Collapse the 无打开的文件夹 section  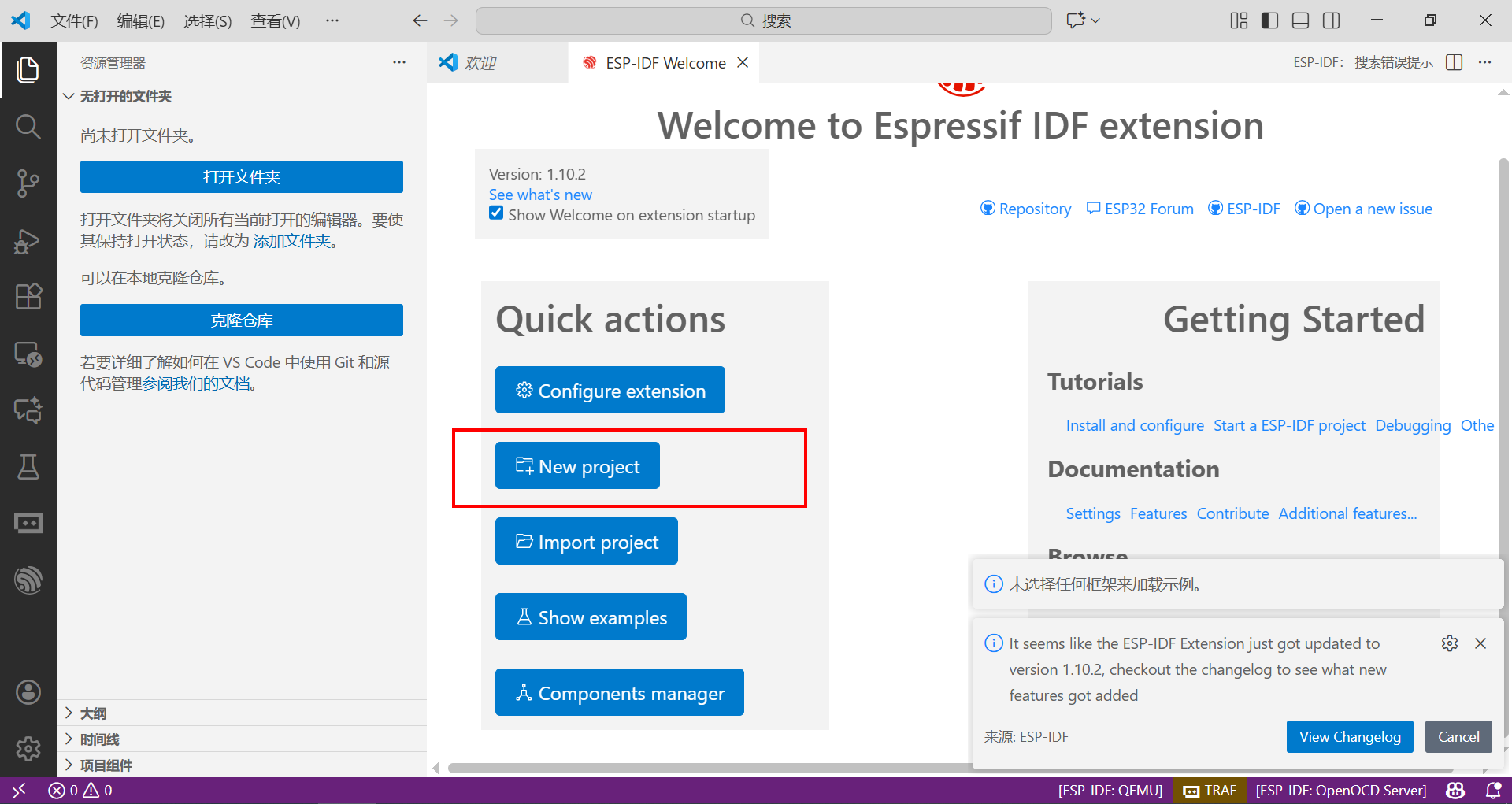click(242, 96)
